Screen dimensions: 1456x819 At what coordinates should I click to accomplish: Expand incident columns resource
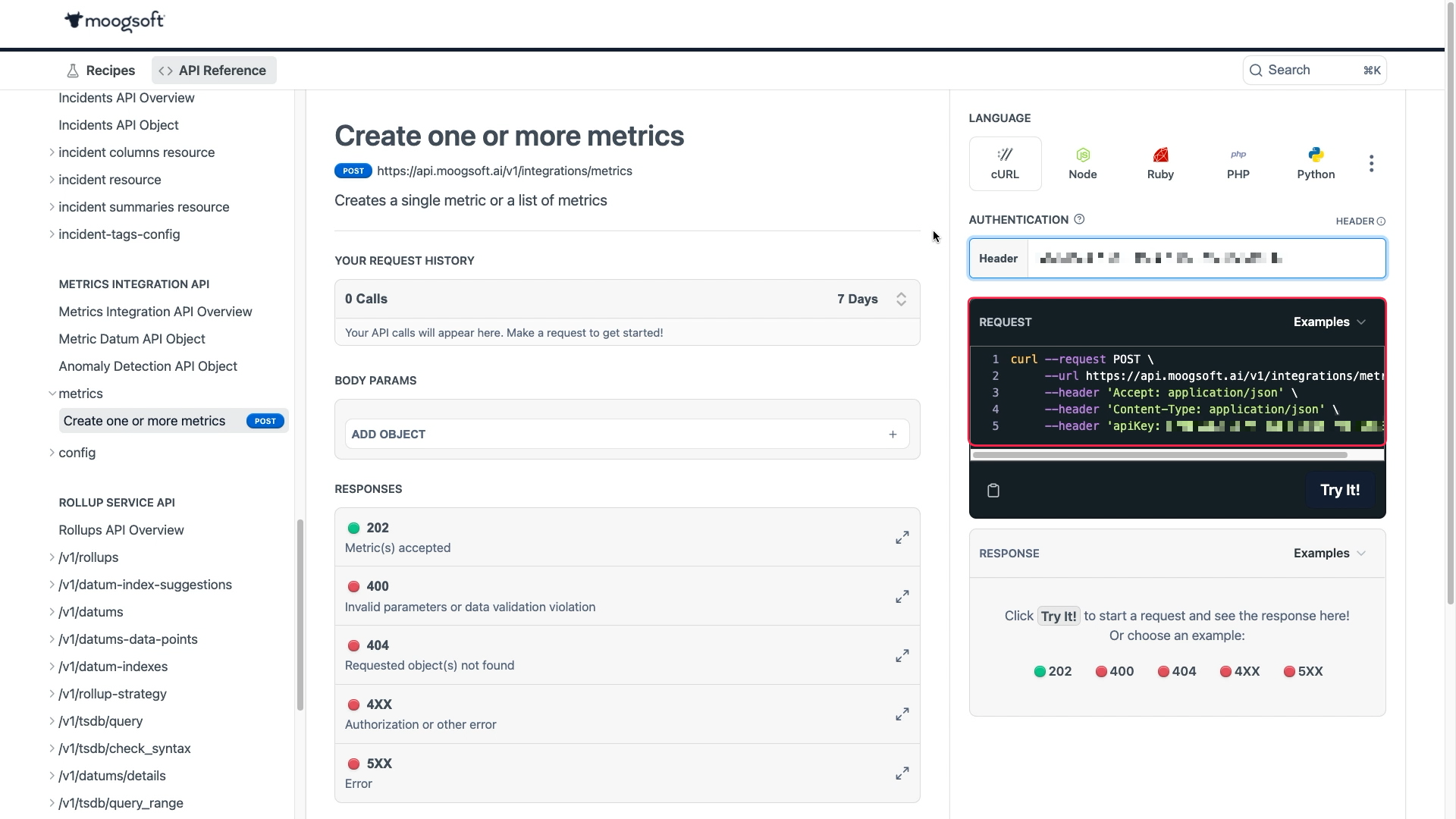pos(52,152)
